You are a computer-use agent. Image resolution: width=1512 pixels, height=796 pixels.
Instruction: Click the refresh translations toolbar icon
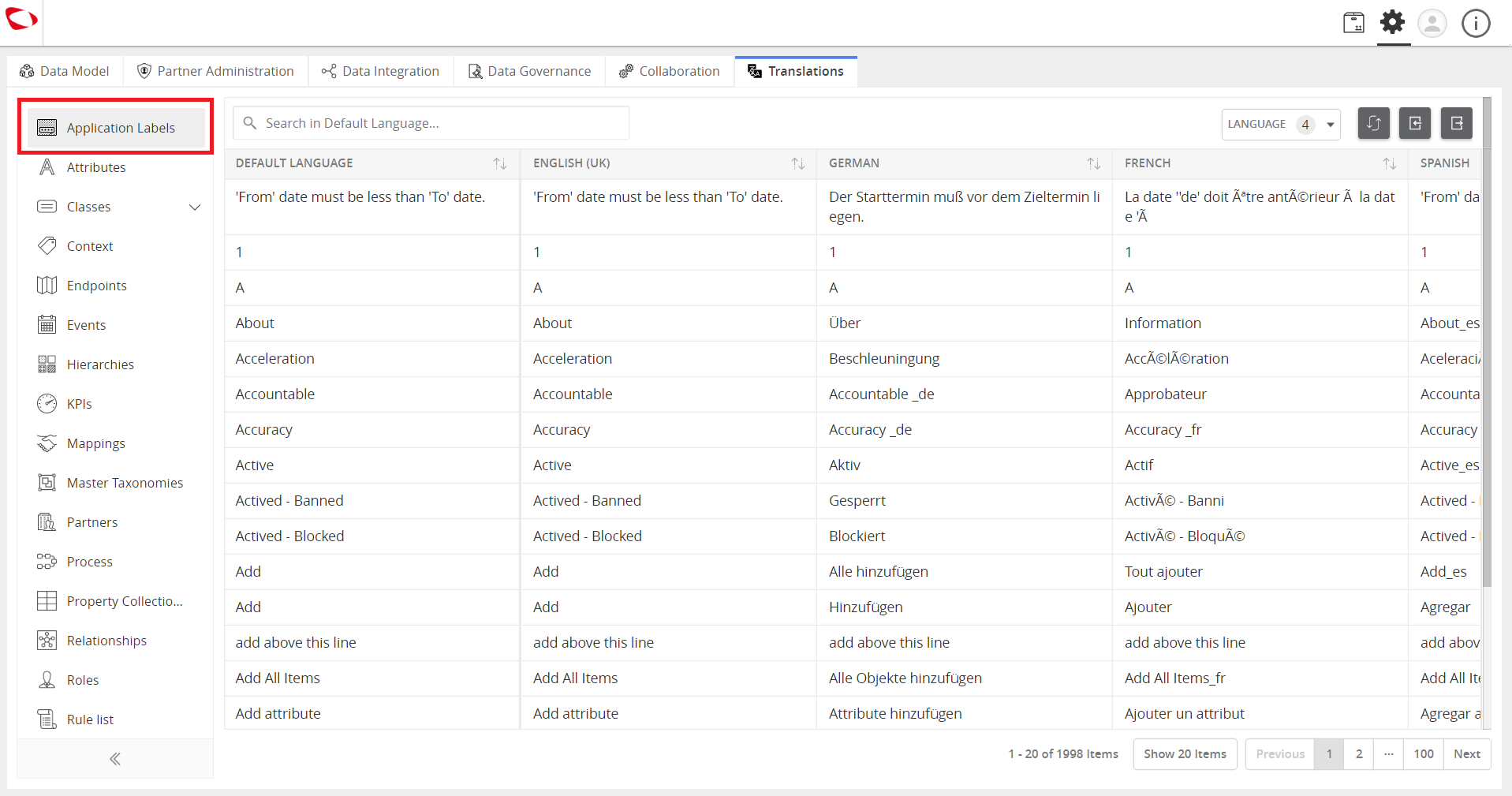coord(1373,124)
